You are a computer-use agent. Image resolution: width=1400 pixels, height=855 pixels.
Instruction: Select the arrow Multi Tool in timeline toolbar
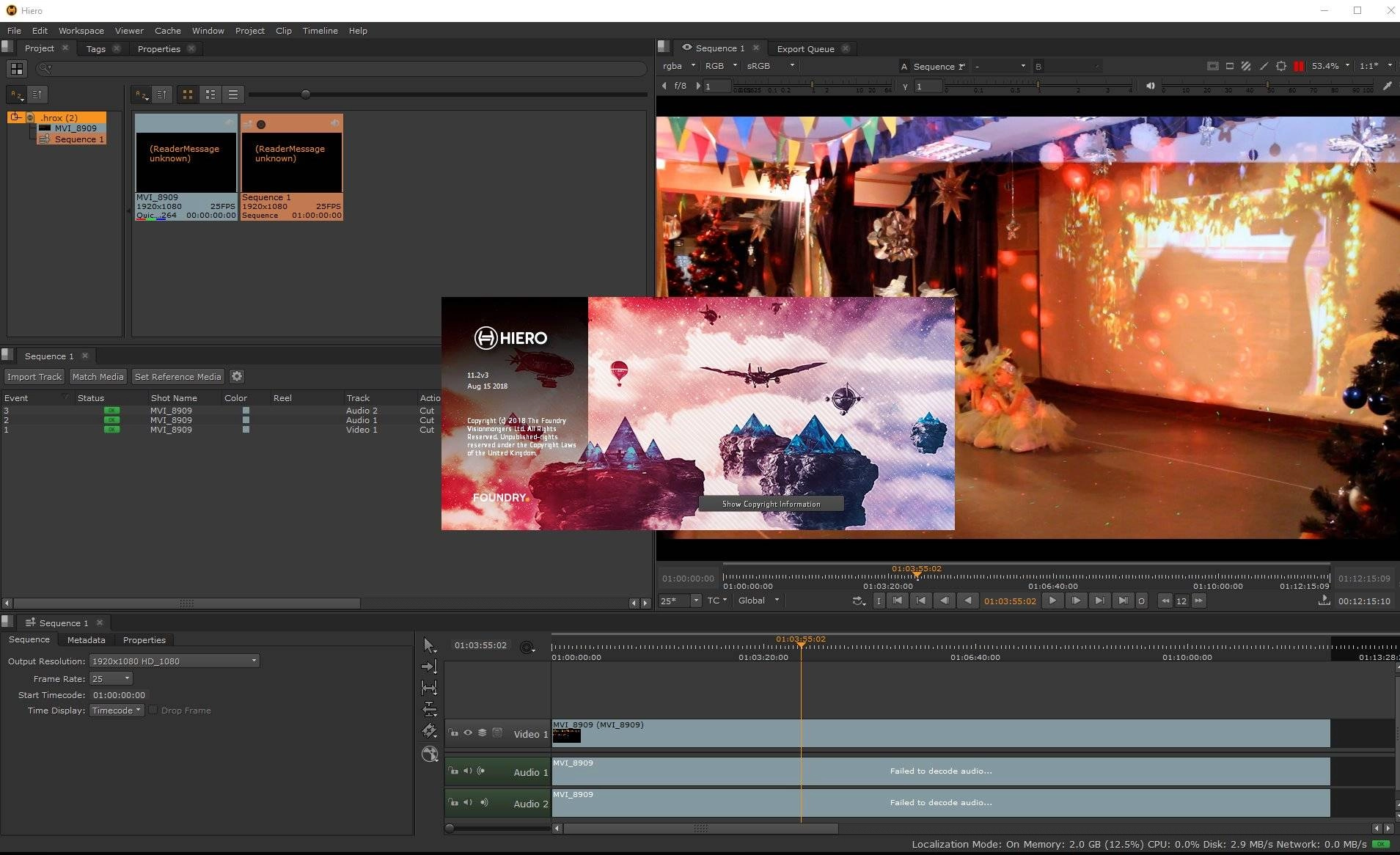coord(430,646)
